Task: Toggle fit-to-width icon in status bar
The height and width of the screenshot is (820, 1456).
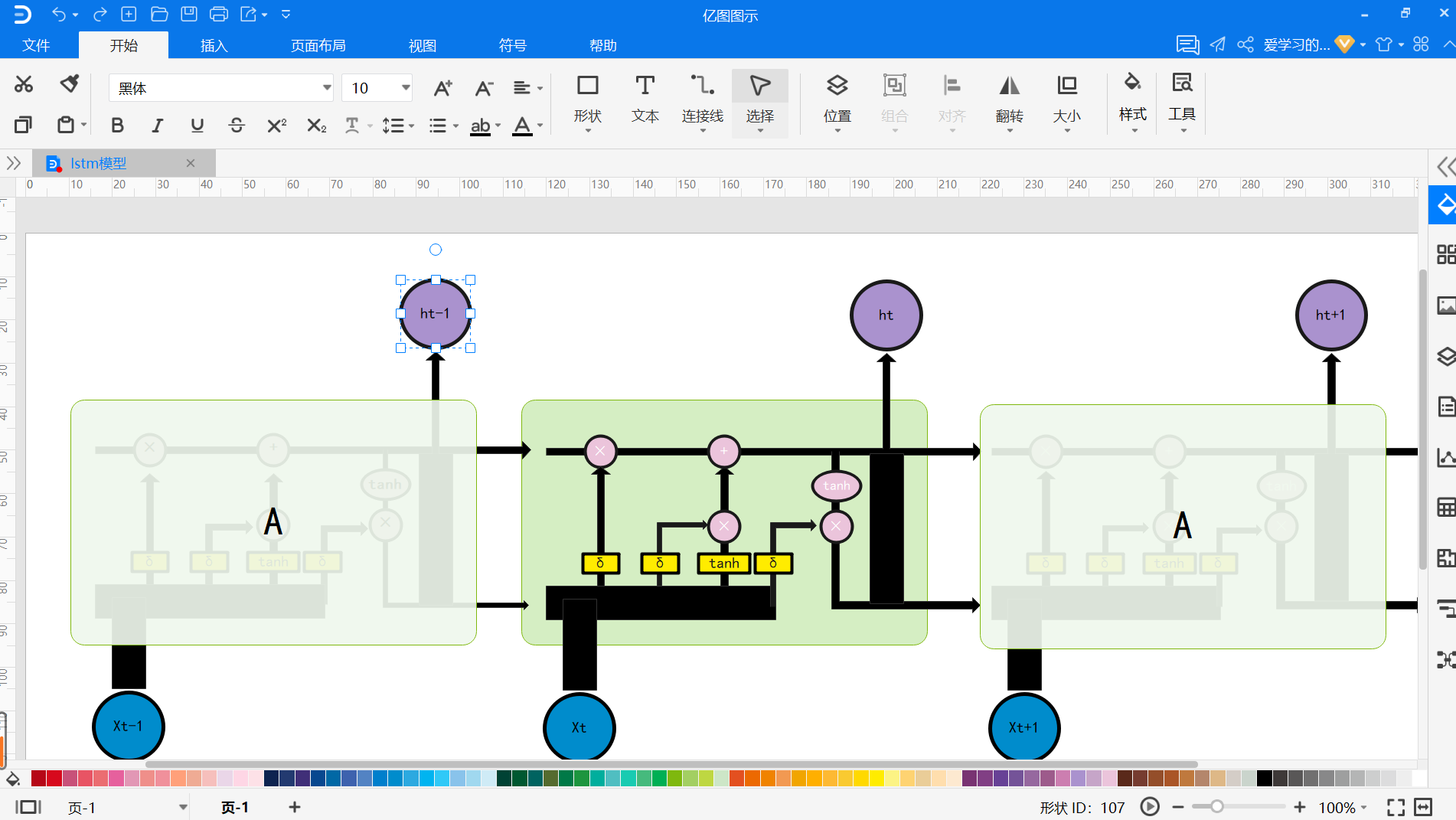Action: click(x=1424, y=807)
